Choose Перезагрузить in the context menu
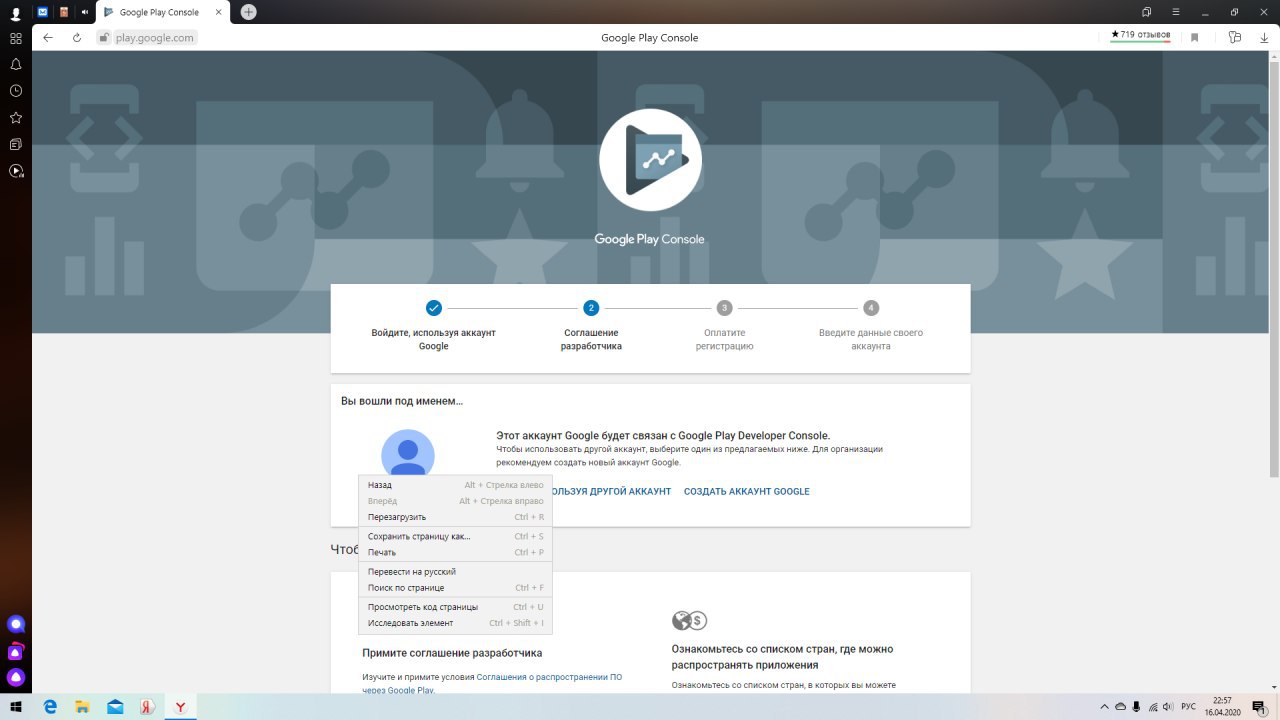Viewport: 1280px width, 720px height. (x=455, y=517)
